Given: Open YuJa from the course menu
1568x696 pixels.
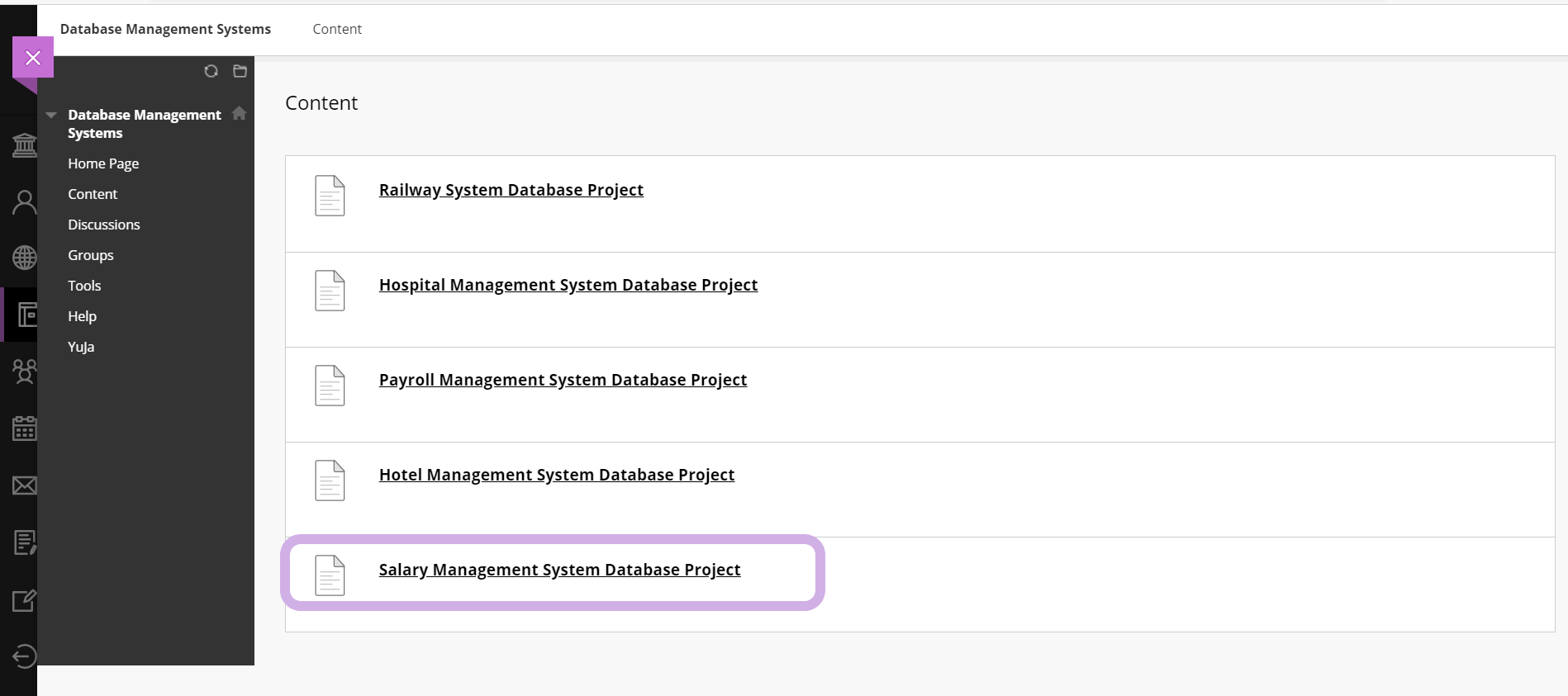Looking at the screenshot, I should coord(81,347).
